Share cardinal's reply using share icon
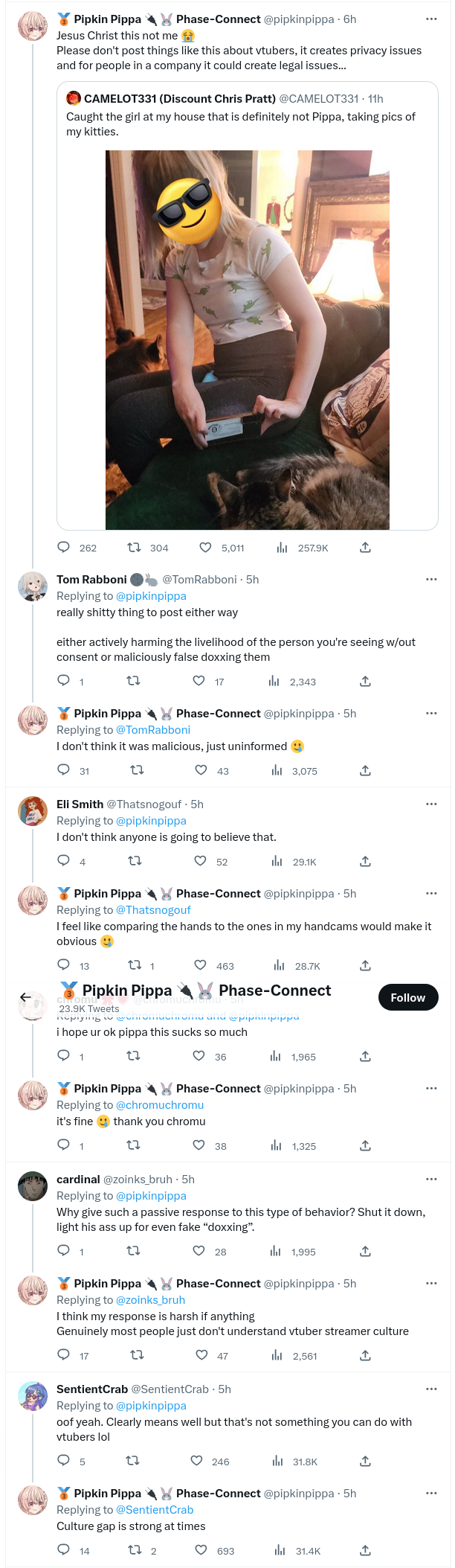Screen dimensions: 455x1568 (x=365, y=1251)
